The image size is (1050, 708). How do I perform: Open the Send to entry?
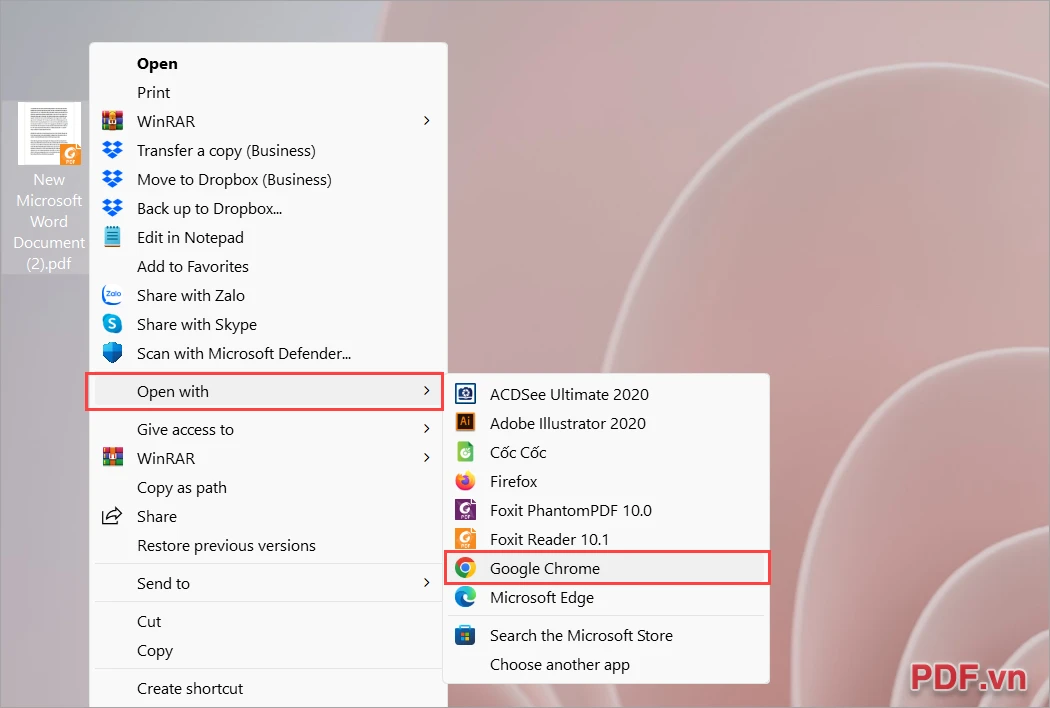point(268,583)
